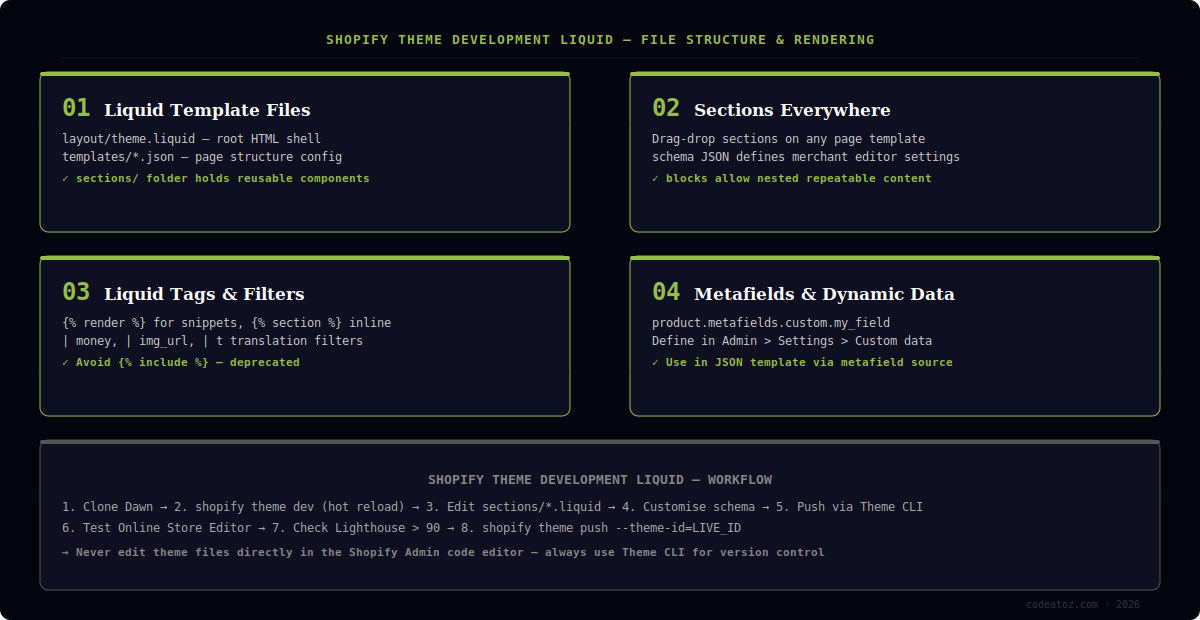This screenshot has height=620, width=1200.
Task: Click the 'Liquid Tags & Filters' heading
Action: pyautogui.click(x=204, y=294)
